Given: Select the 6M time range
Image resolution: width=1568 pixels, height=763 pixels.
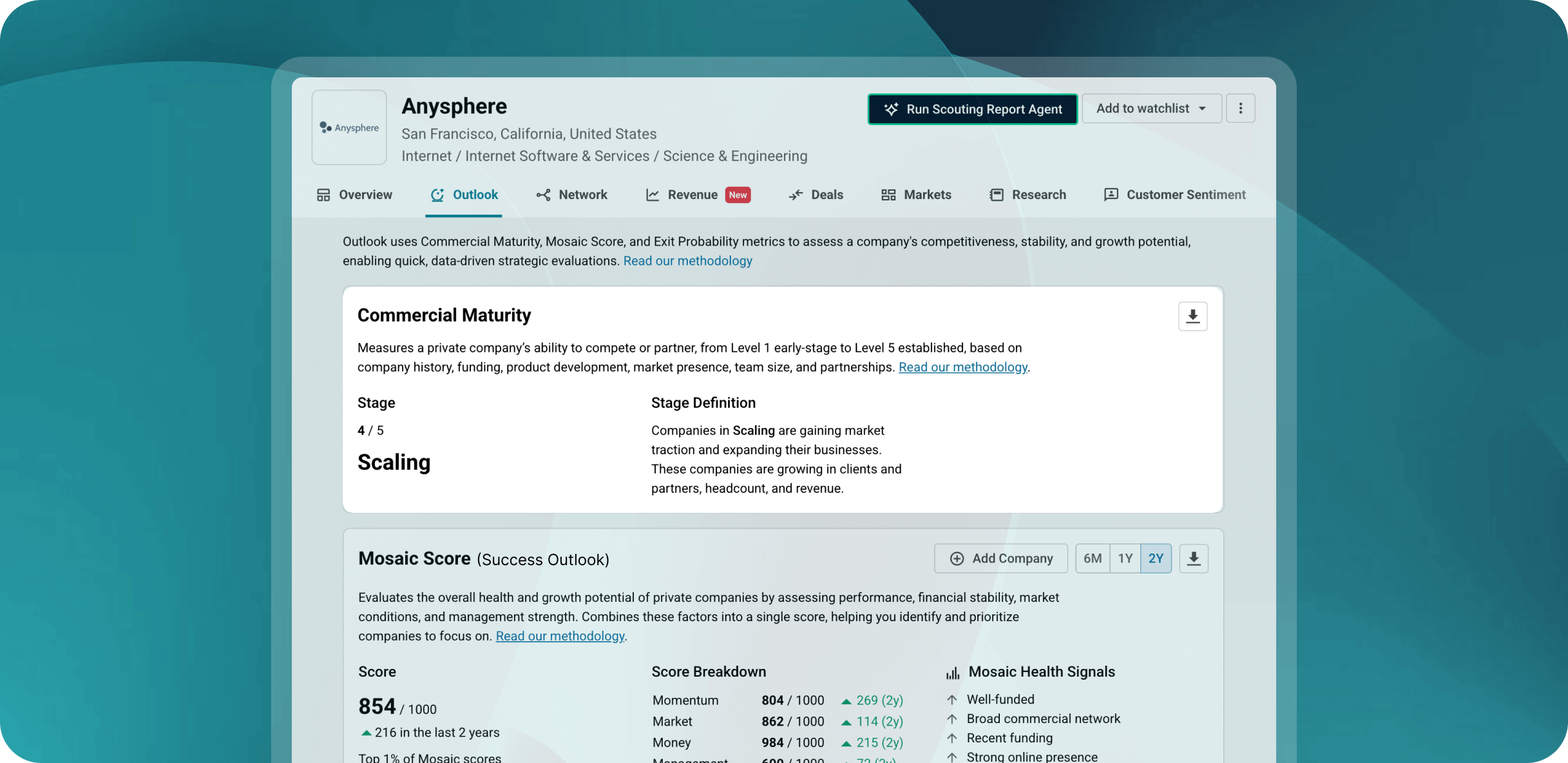Looking at the screenshot, I should point(1092,559).
